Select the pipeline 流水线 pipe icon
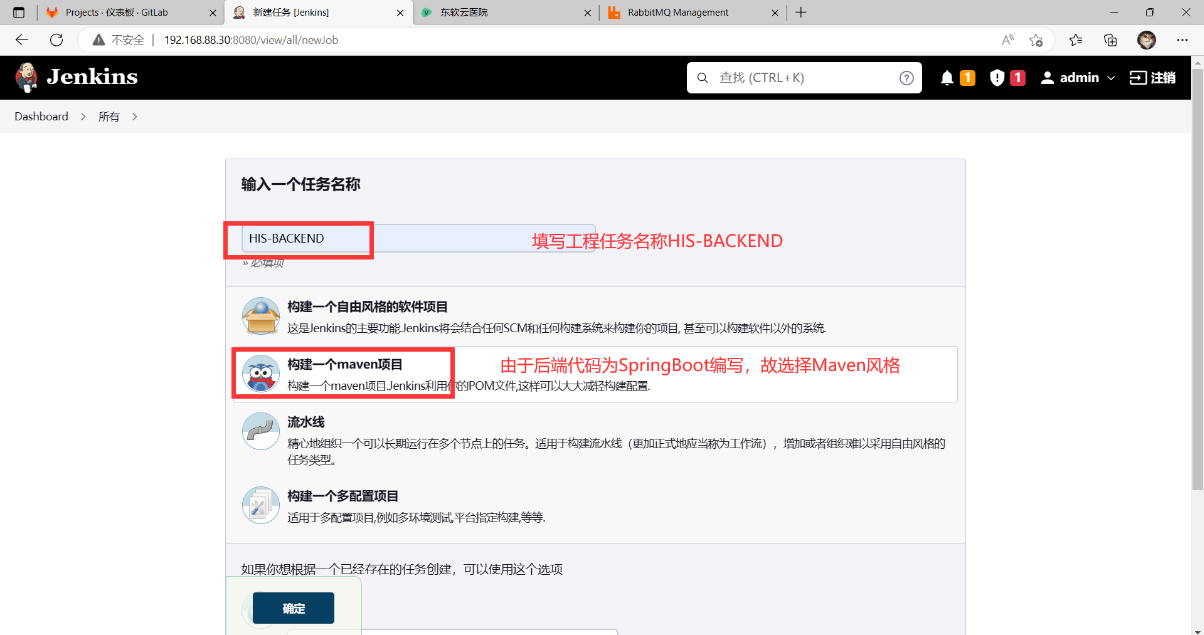1204x635 pixels. tap(261, 432)
